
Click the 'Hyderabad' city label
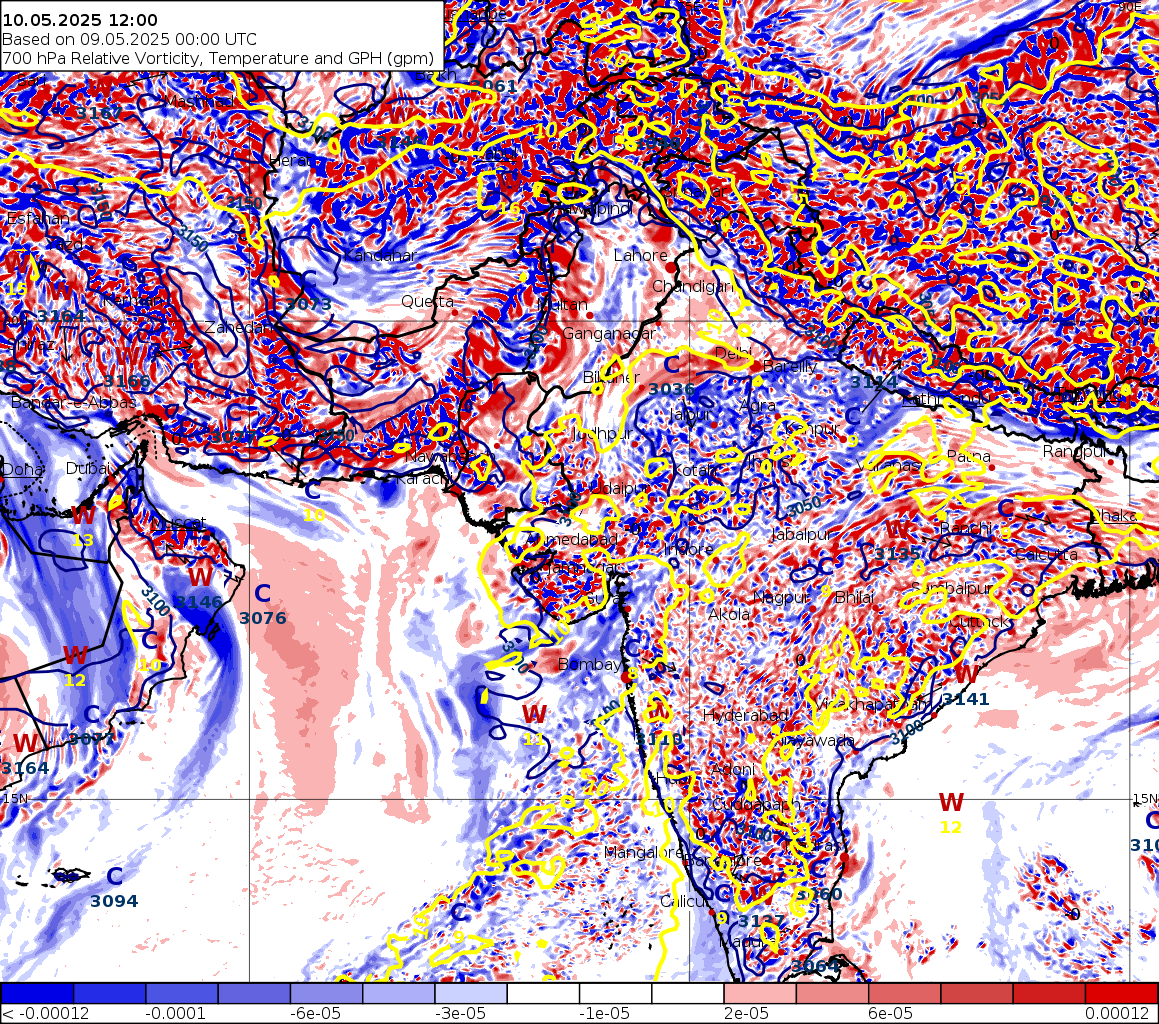coord(746,715)
